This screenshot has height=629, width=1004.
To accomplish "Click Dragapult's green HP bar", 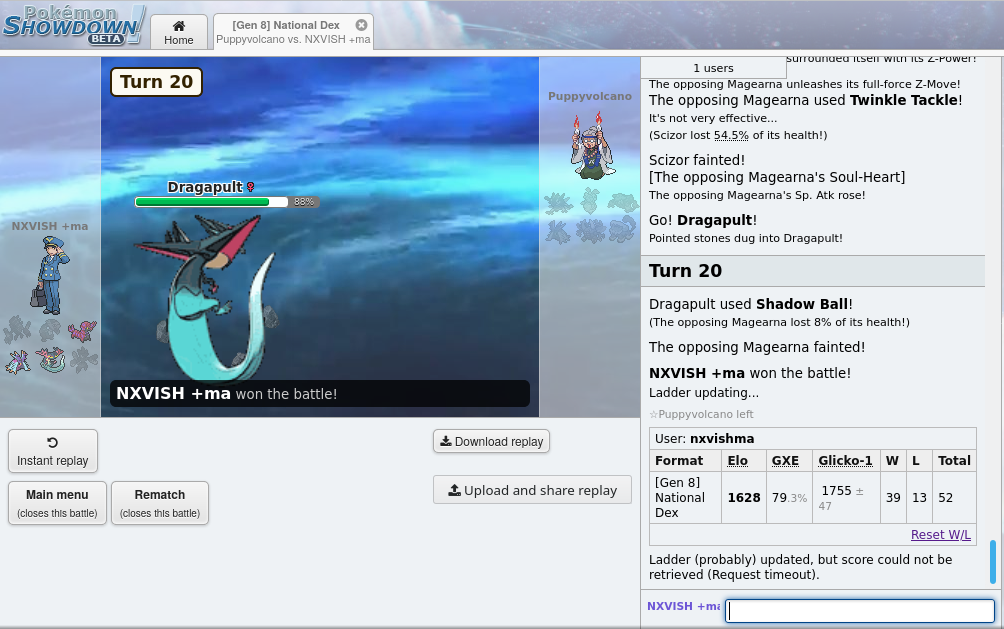I will point(203,202).
